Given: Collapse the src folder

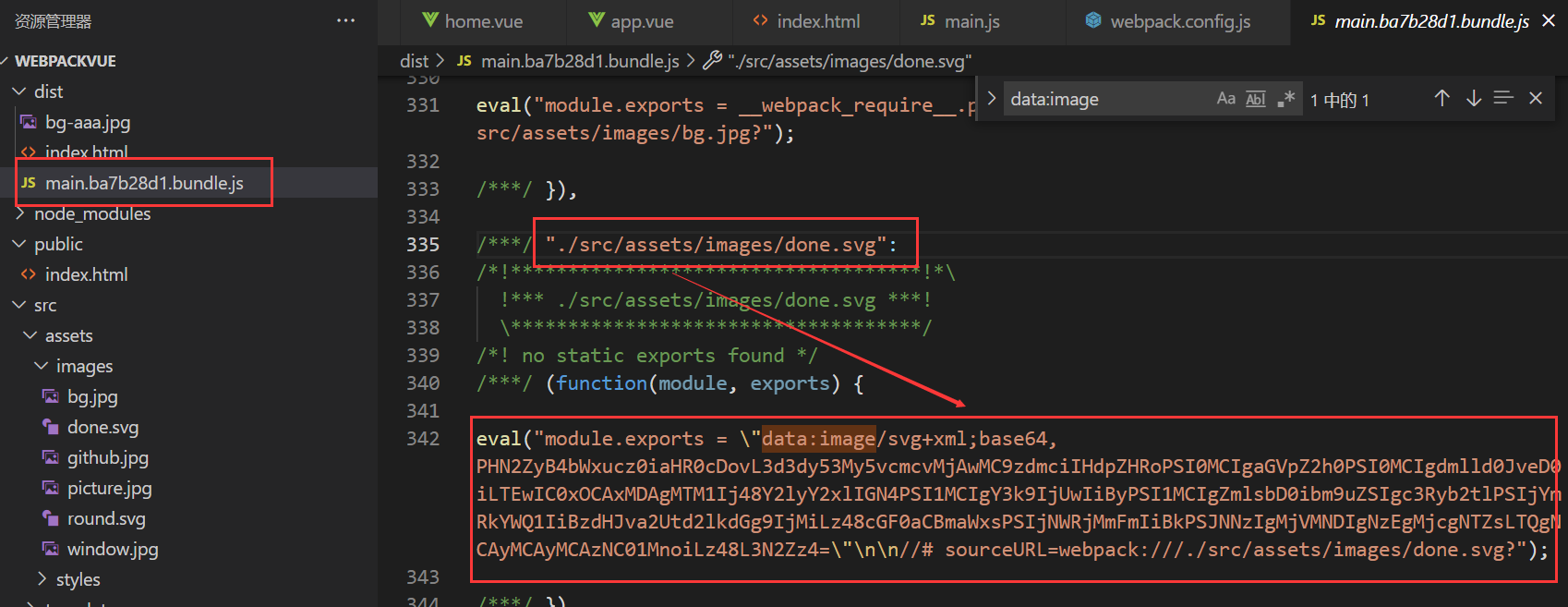Looking at the screenshot, I should tap(44, 305).
